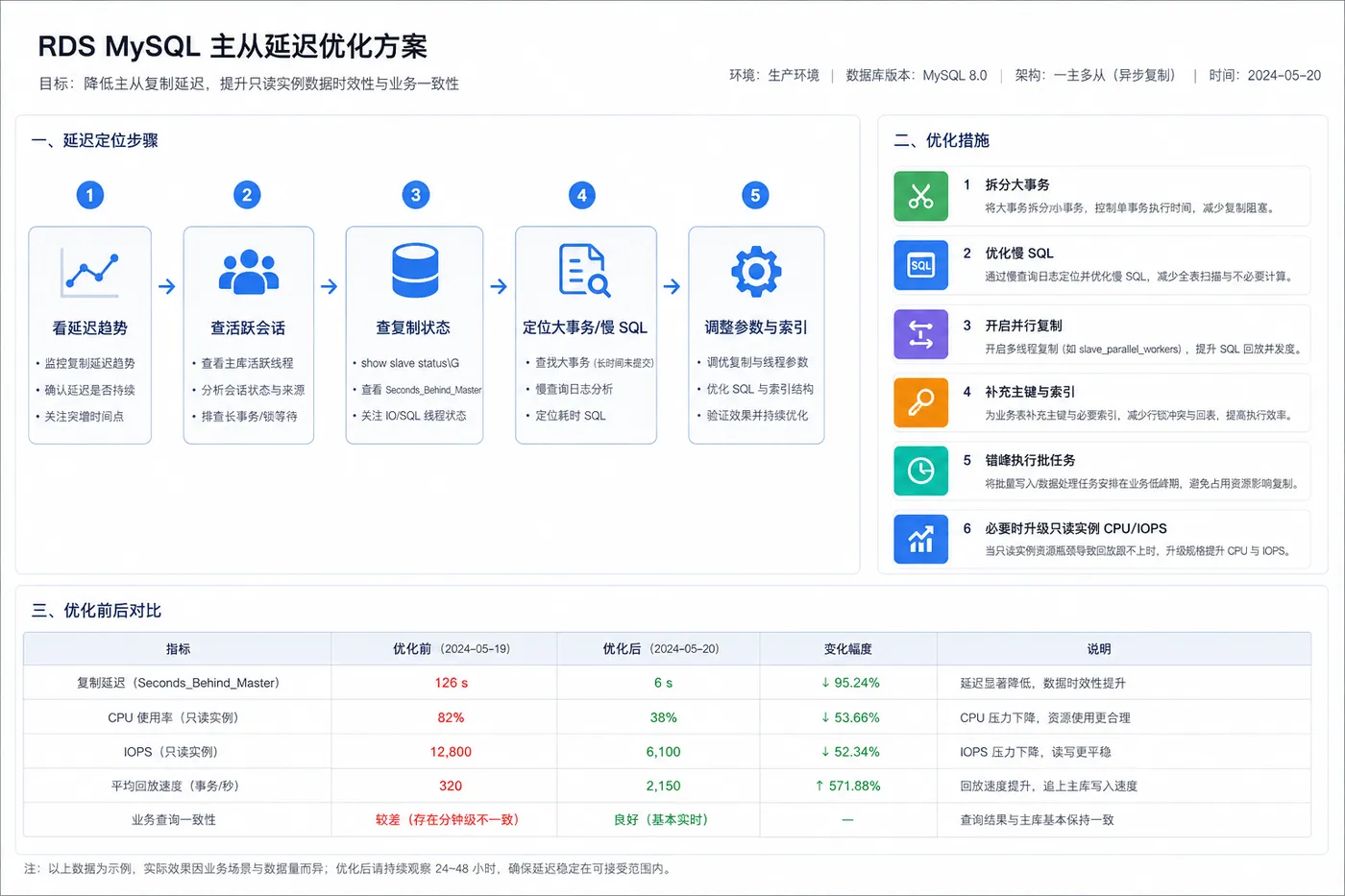The height and width of the screenshot is (896, 1345).
Task: Click the measure title "优化慢 SQL"
Action: point(1019,254)
